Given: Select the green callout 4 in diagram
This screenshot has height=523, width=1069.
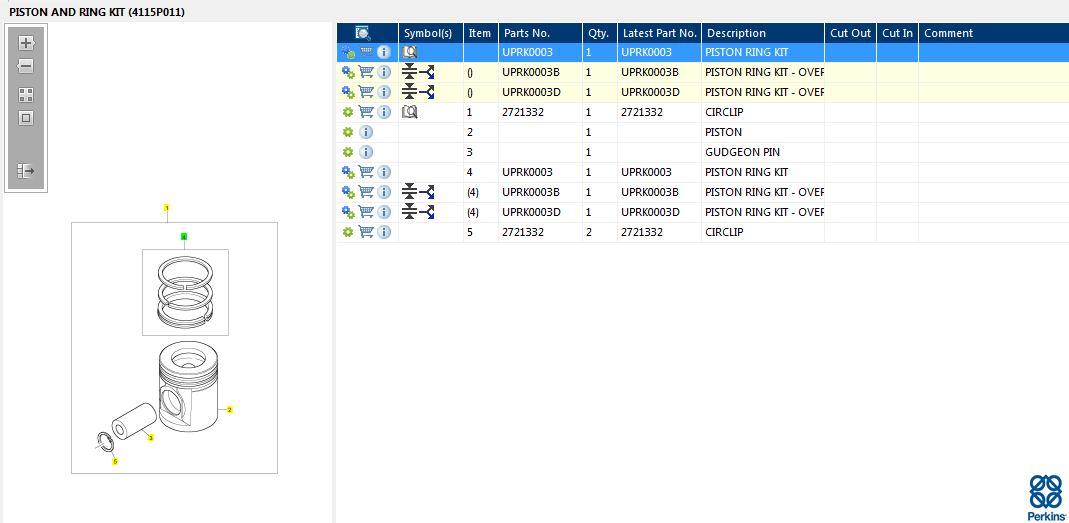Looking at the screenshot, I should (x=184, y=237).
